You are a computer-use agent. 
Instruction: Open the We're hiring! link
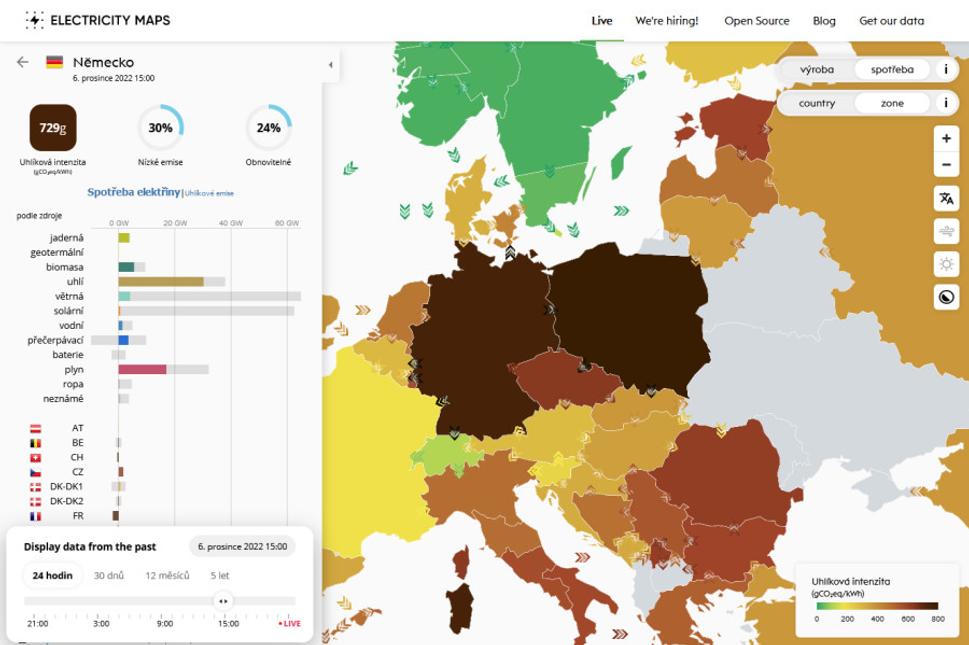tap(667, 20)
